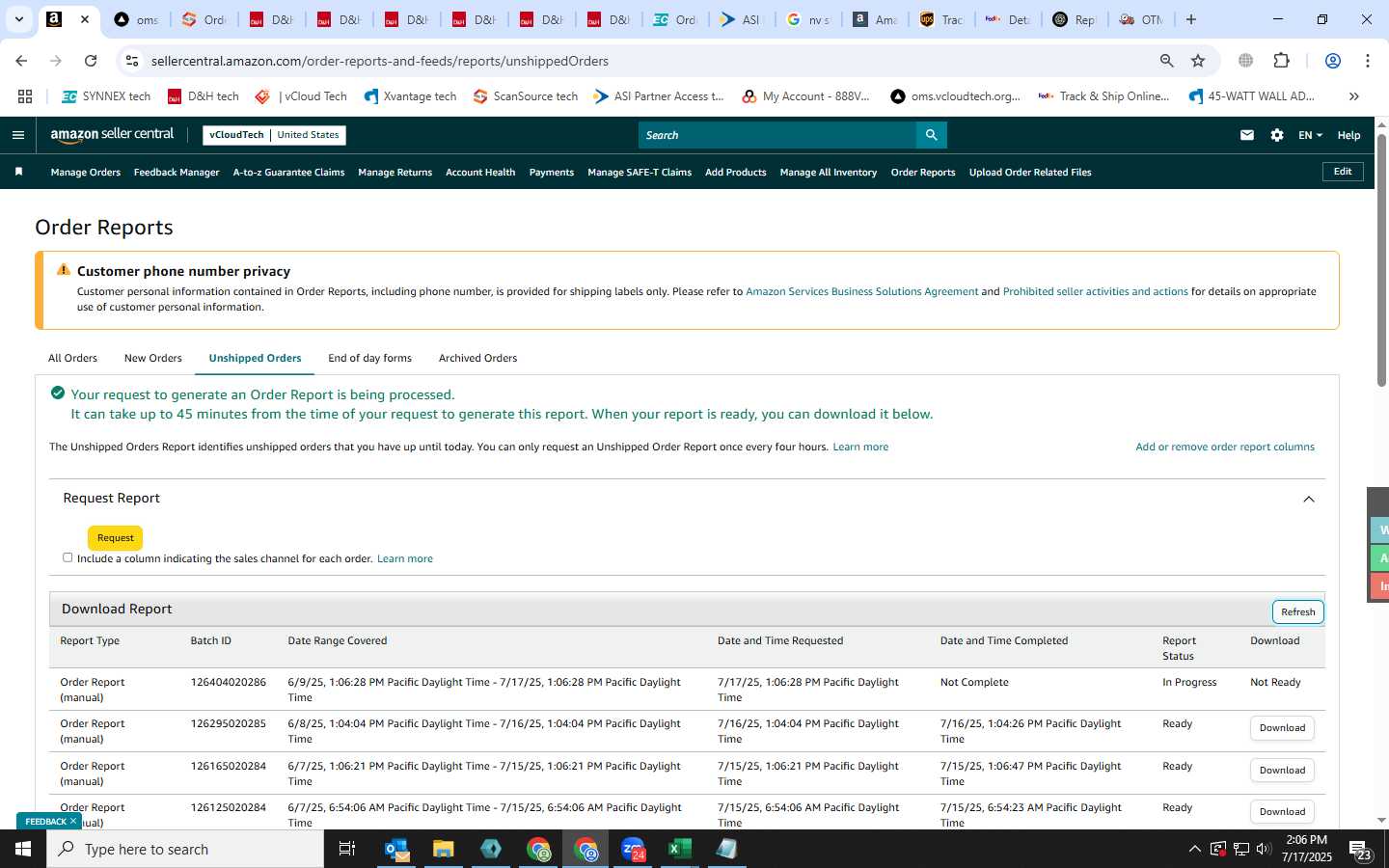Bookmark this page with the star icon
The image size is (1389, 868).
tap(1198, 61)
